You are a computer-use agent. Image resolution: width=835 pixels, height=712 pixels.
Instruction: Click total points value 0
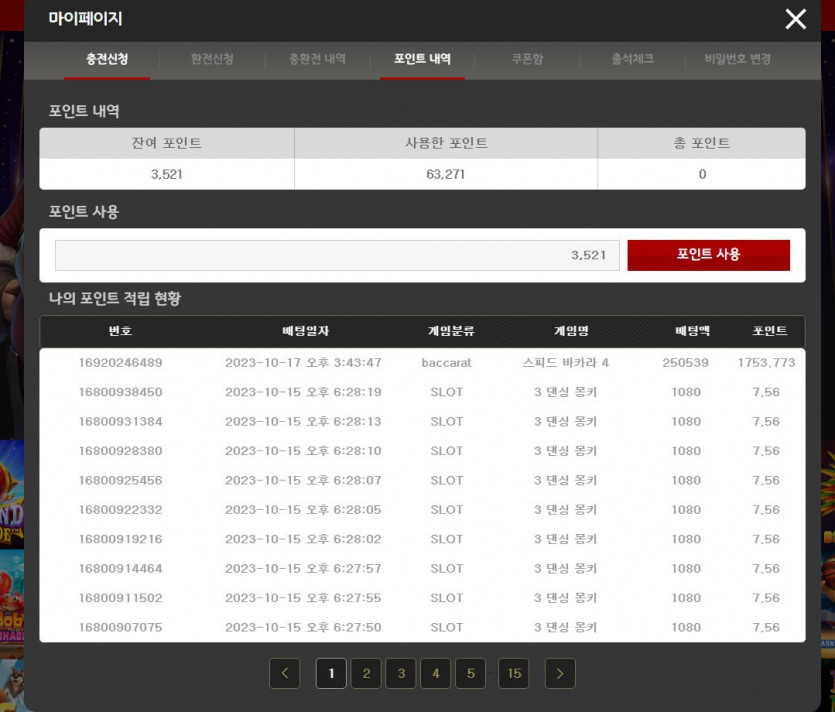pyautogui.click(x=702, y=174)
